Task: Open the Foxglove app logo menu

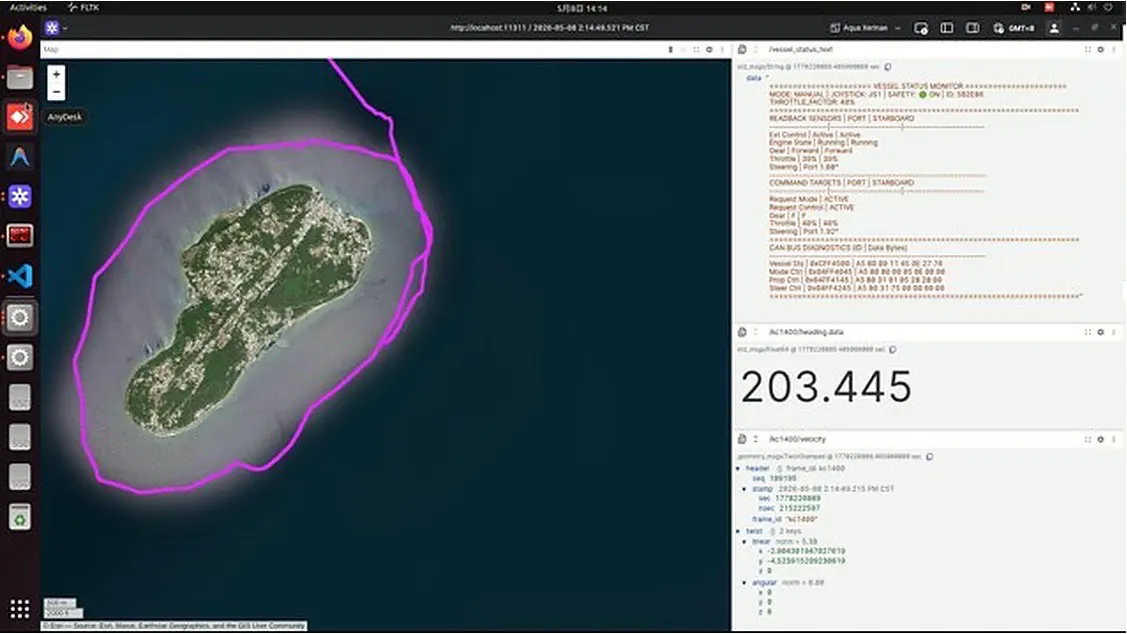Action: (52, 28)
